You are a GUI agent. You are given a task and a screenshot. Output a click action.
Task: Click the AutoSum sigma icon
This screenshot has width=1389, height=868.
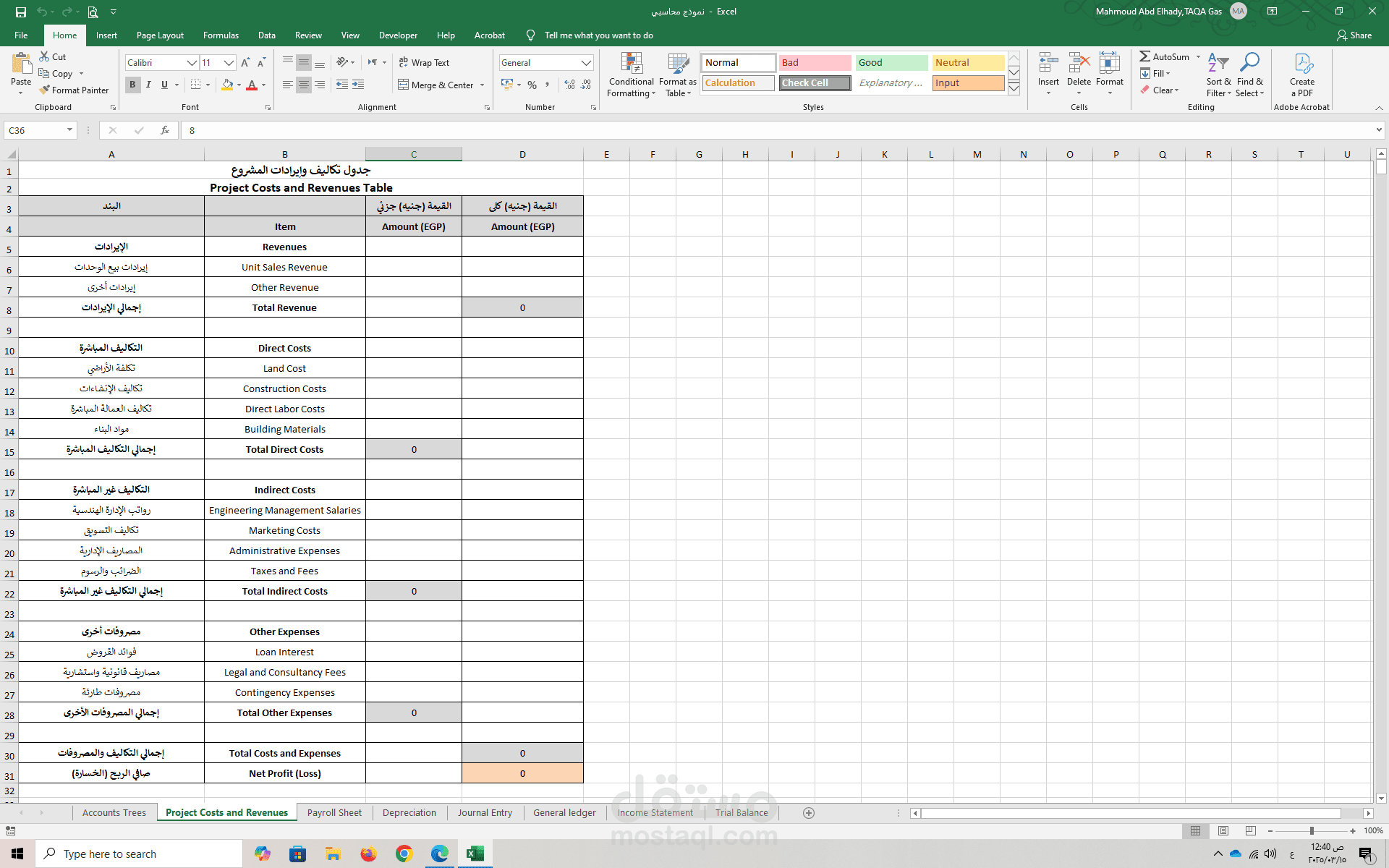[x=1144, y=56]
